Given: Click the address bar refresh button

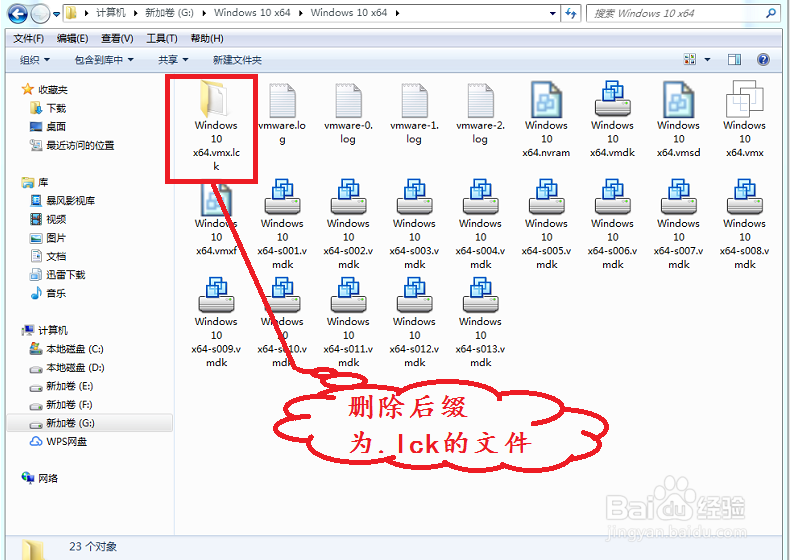Looking at the screenshot, I should pyautogui.click(x=571, y=14).
